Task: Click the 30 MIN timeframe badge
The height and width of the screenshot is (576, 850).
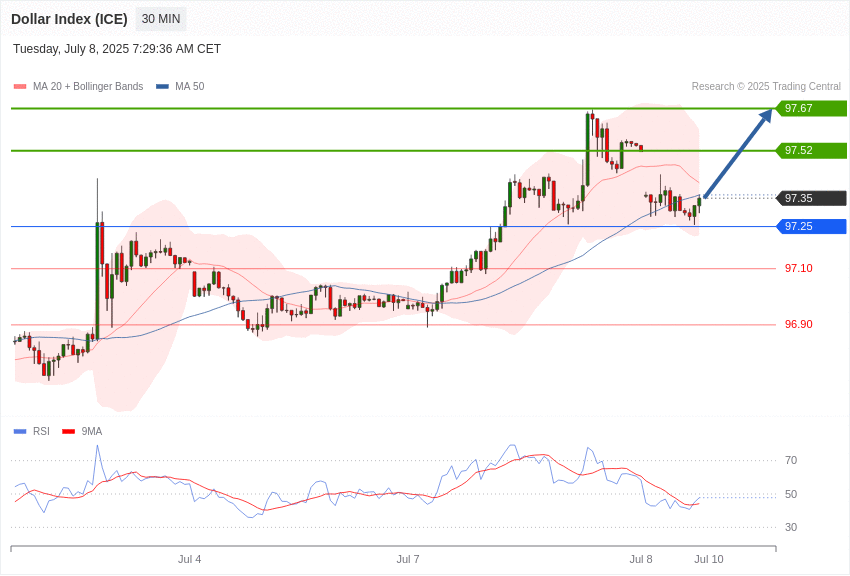Action: 161,19
